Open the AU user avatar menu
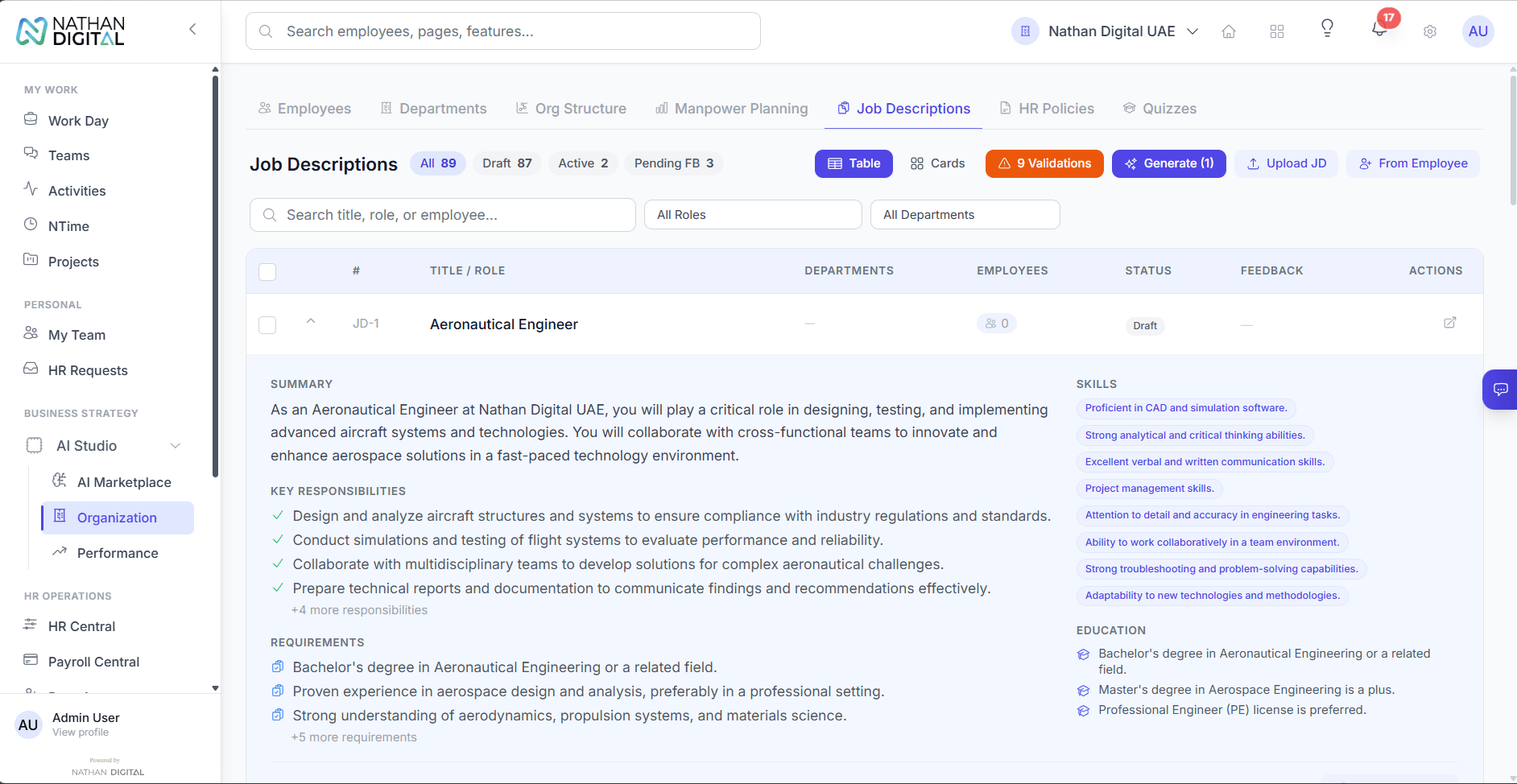Screen dimensions: 1517x784 [1478, 31]
